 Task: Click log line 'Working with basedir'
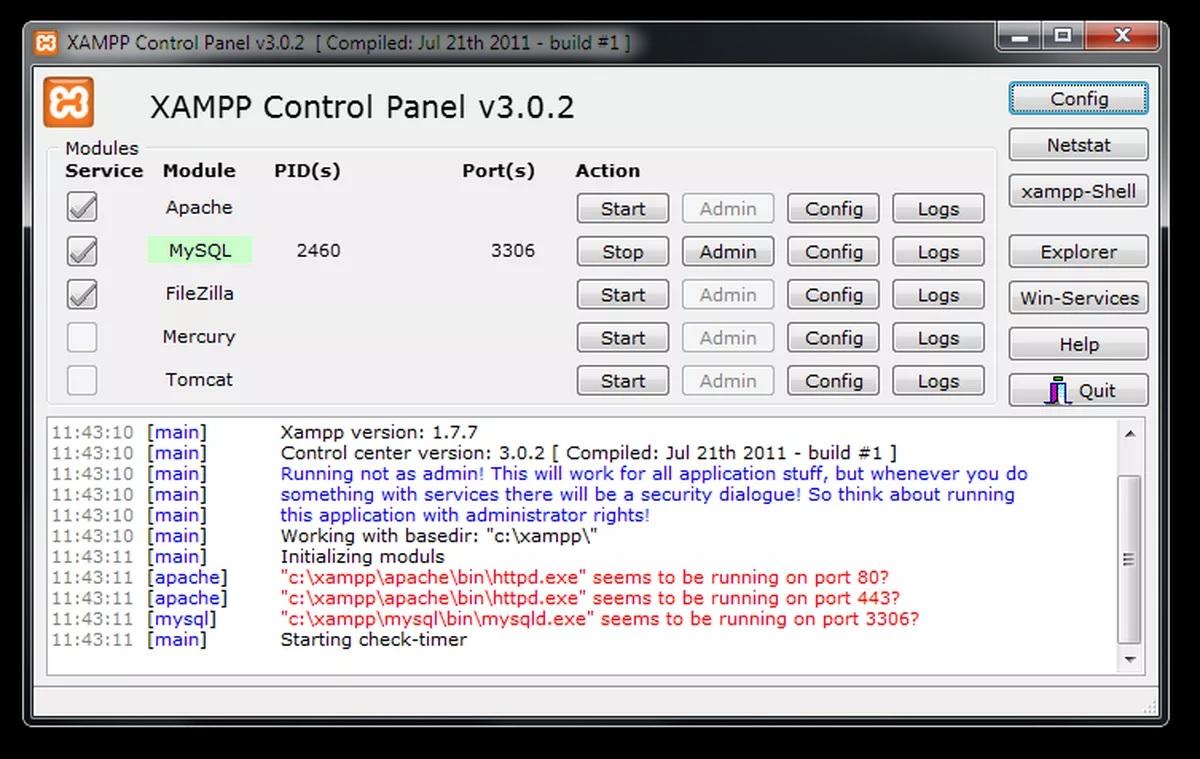pyautogui.click(x=439, y=535)
